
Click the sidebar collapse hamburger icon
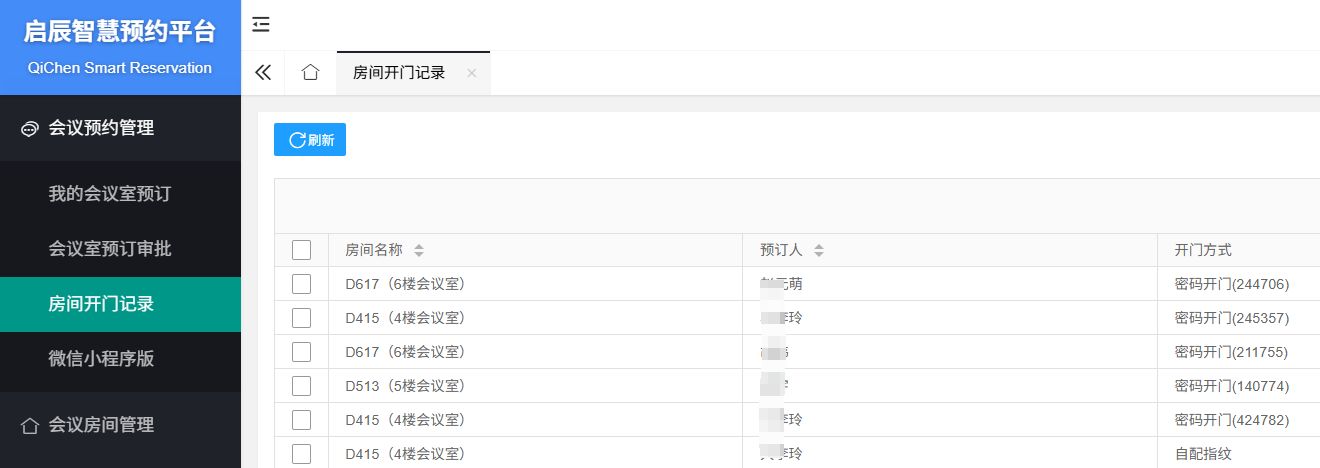pos(261,25)
